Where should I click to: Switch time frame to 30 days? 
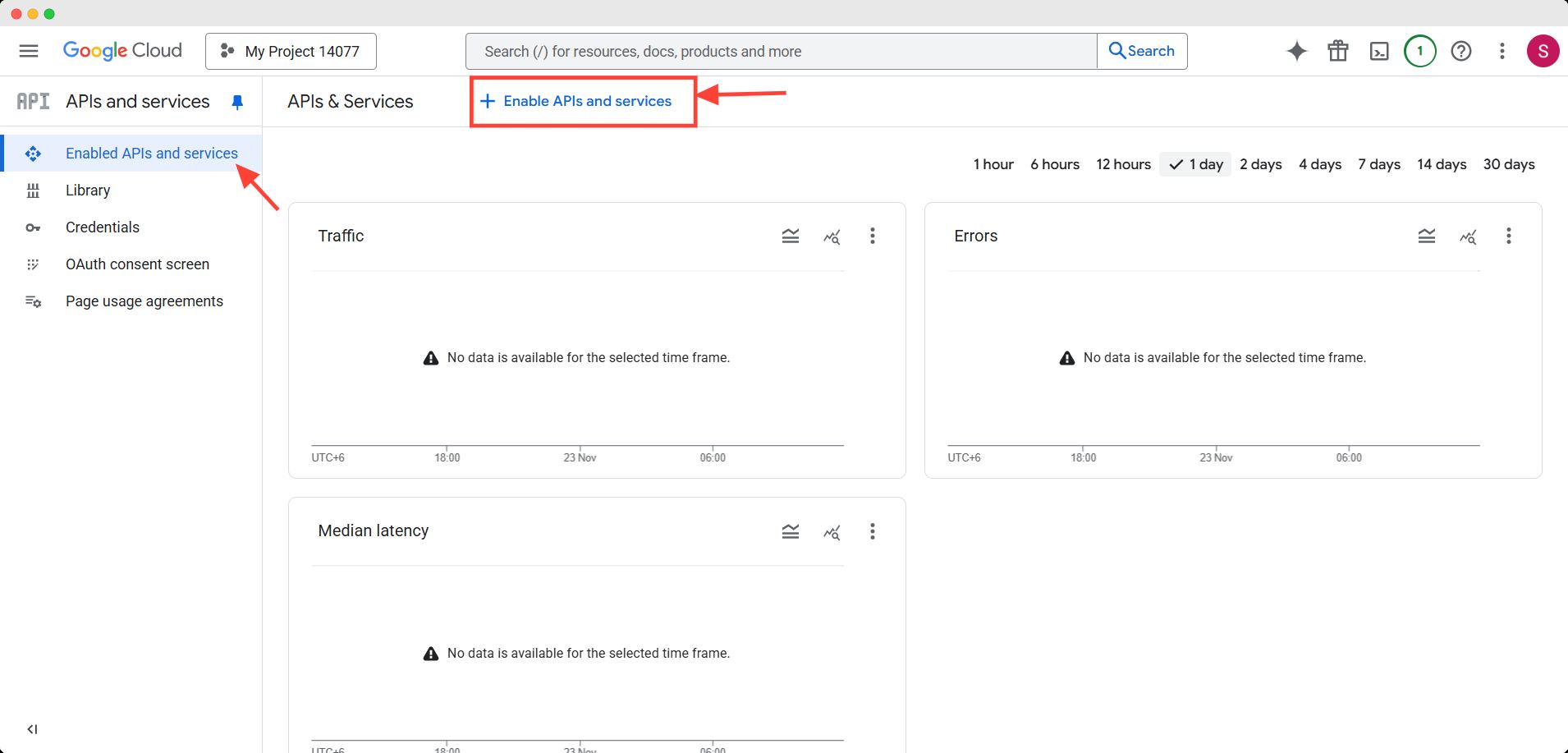[x=1509, y=164]
